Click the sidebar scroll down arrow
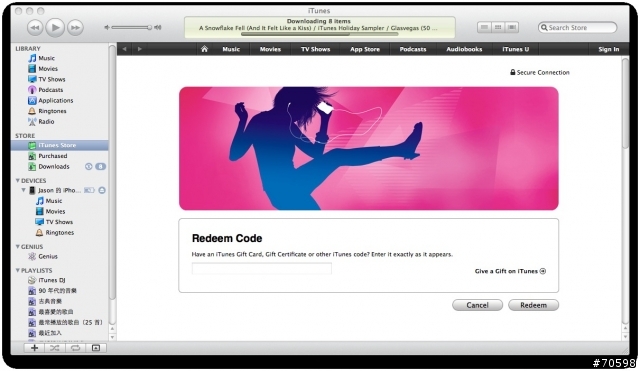Image resolution: width=640 pixels, height=371 pixels. tap(112, 338)
